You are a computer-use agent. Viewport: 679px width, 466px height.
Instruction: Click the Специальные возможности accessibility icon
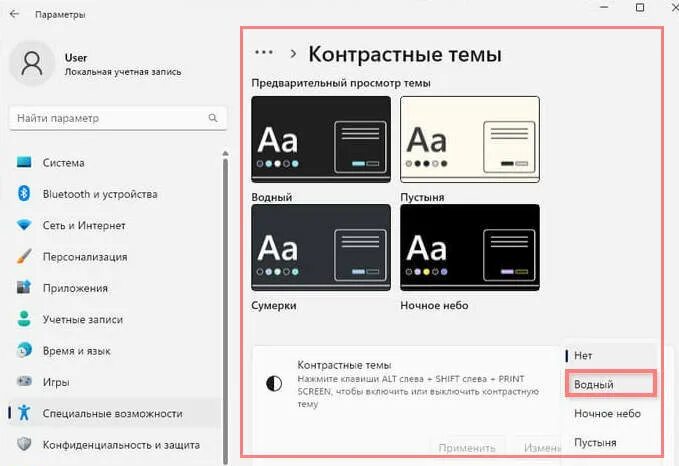[x=24, y=413]
